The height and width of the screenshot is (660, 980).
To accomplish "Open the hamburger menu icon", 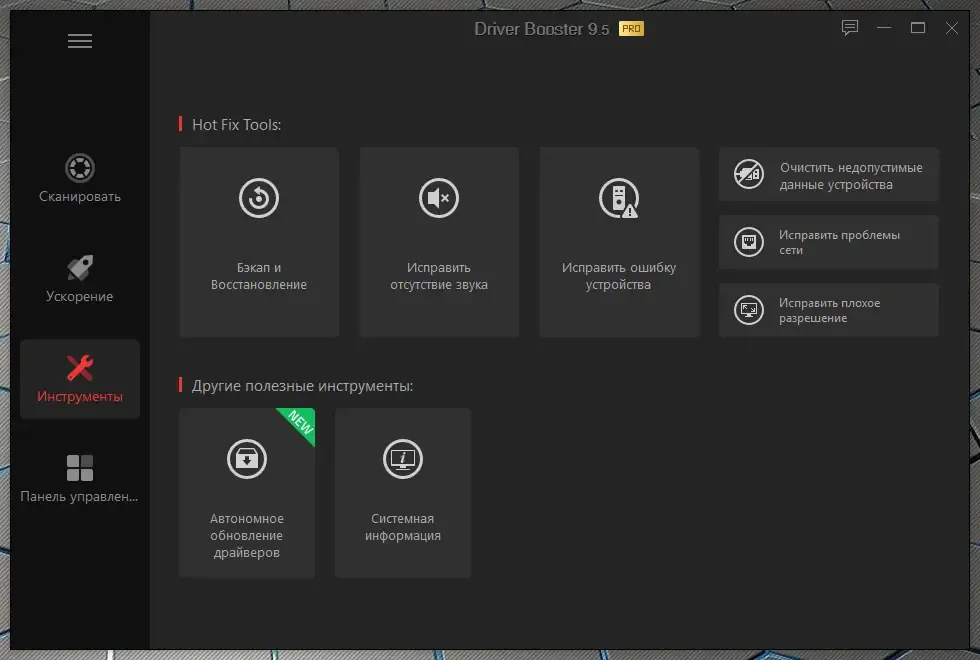I will (80, 41).
